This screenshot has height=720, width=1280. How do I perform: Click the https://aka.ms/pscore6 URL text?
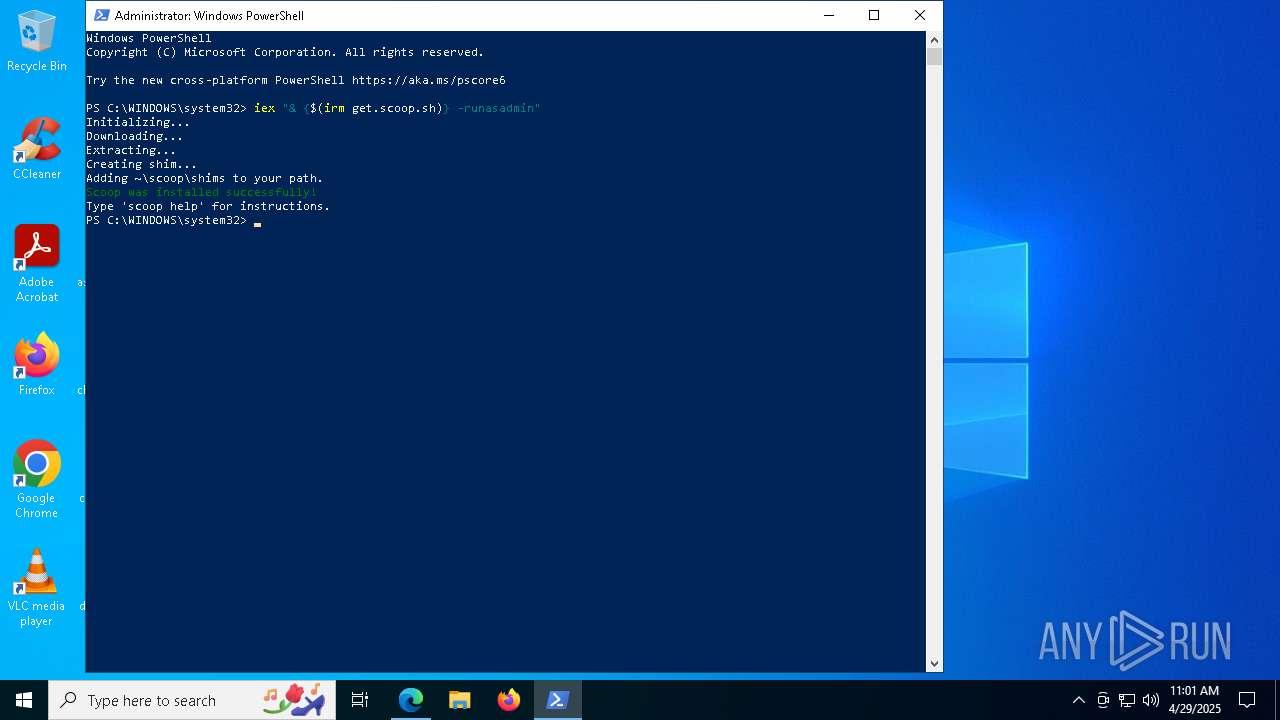[x=429, y=80]
